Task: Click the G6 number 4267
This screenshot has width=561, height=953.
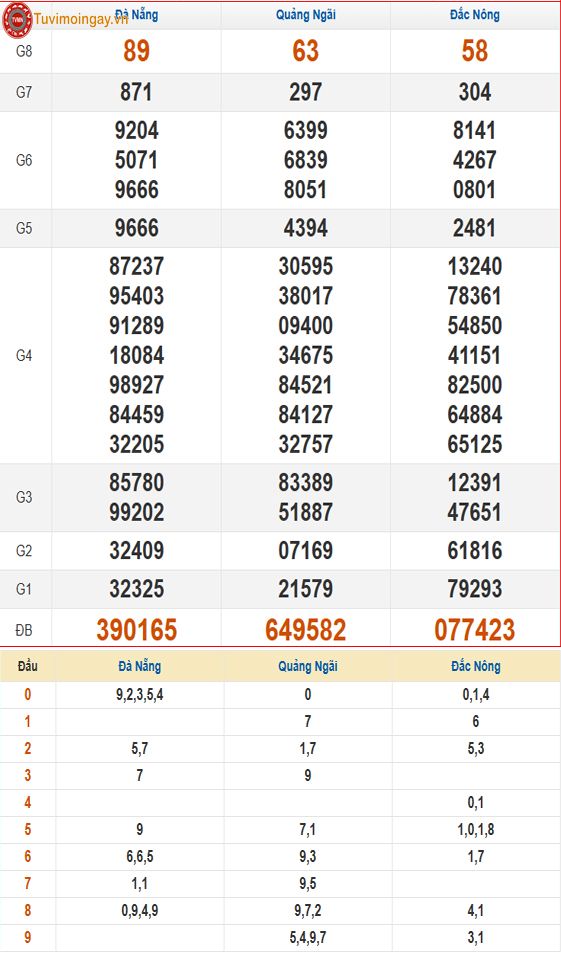Action: [x=475, y=160]
